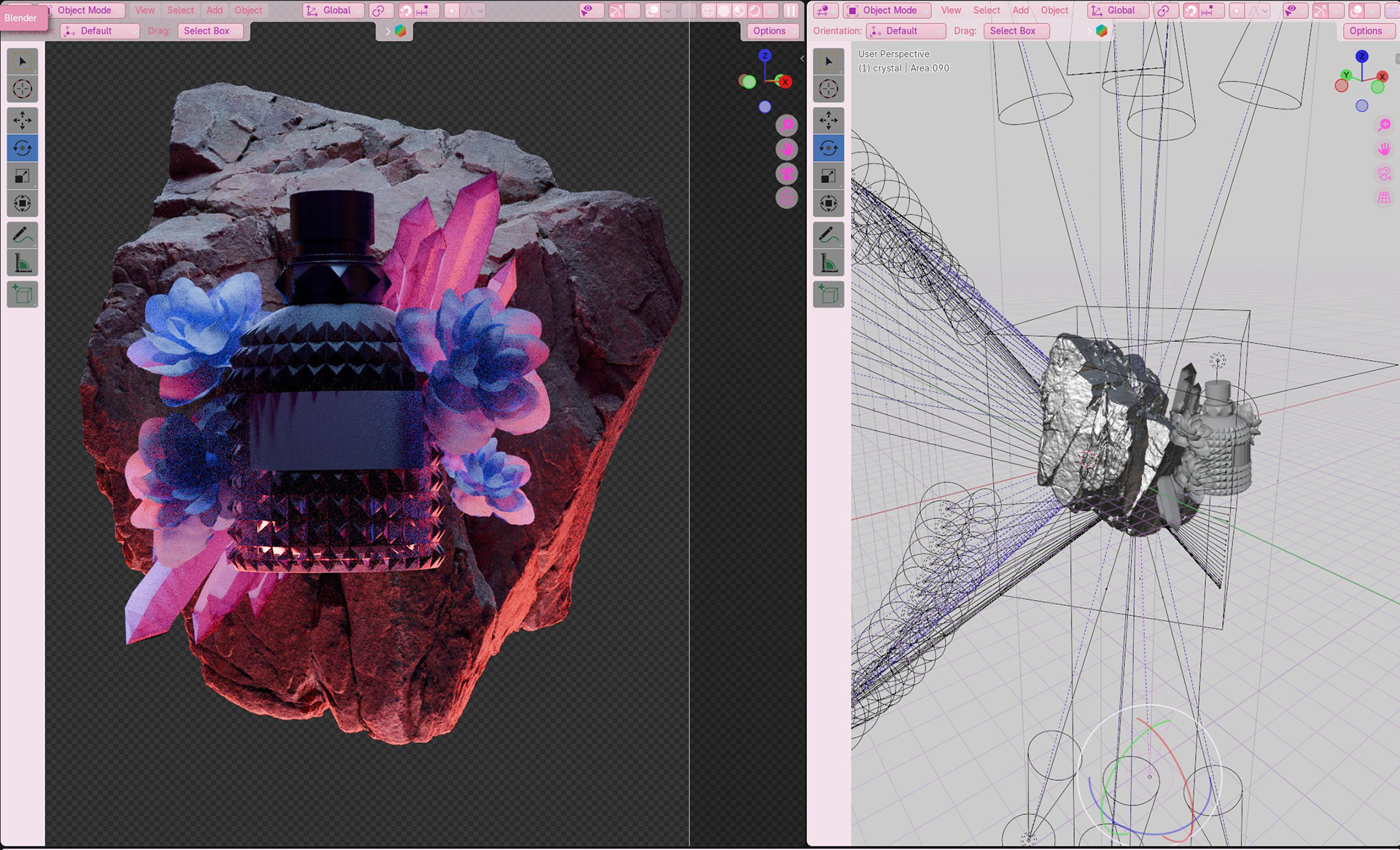Select the Move tool in right viewport

pos(828,120)
